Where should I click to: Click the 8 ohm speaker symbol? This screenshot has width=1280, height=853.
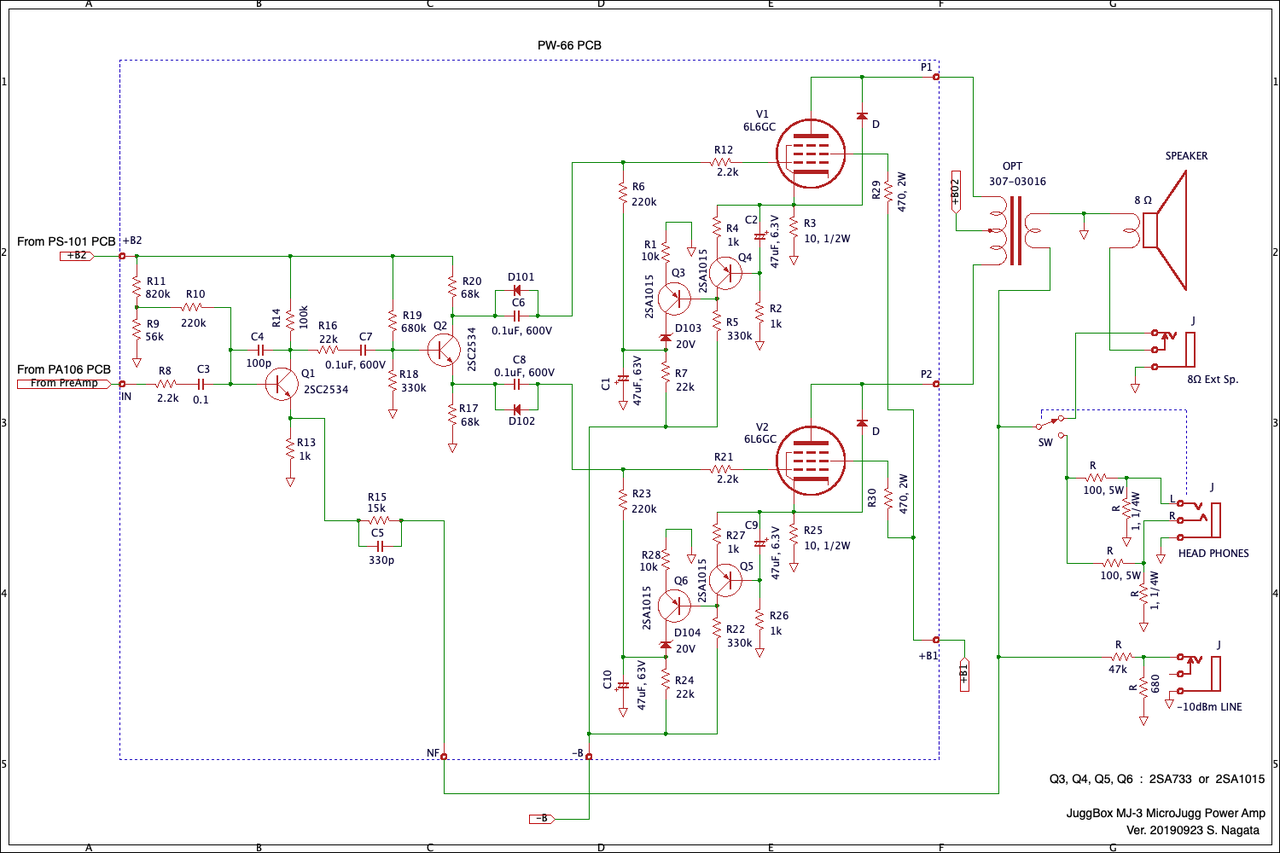1163,230
